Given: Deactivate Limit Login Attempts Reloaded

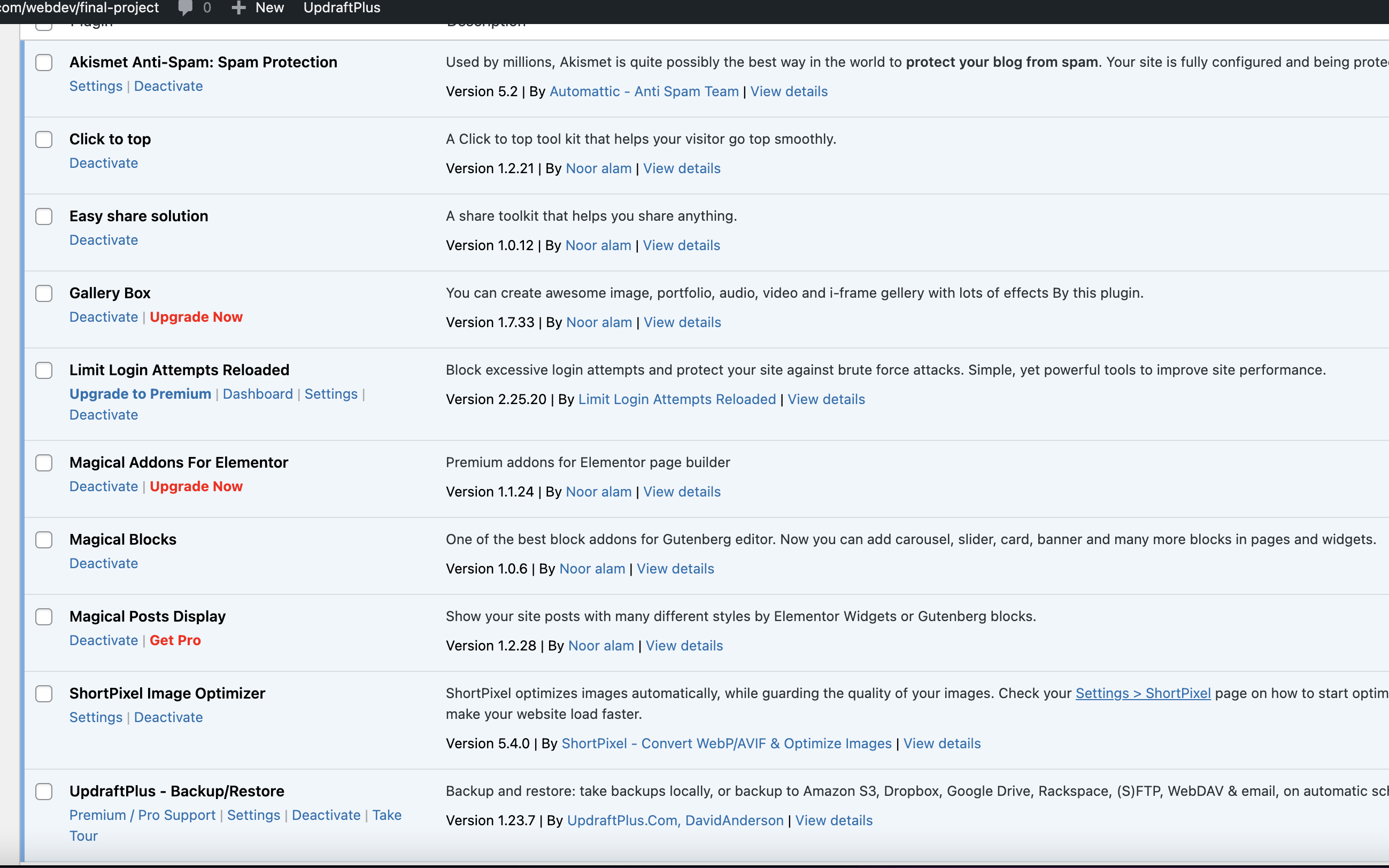Looking at the screenshot, I should (104, 414).
